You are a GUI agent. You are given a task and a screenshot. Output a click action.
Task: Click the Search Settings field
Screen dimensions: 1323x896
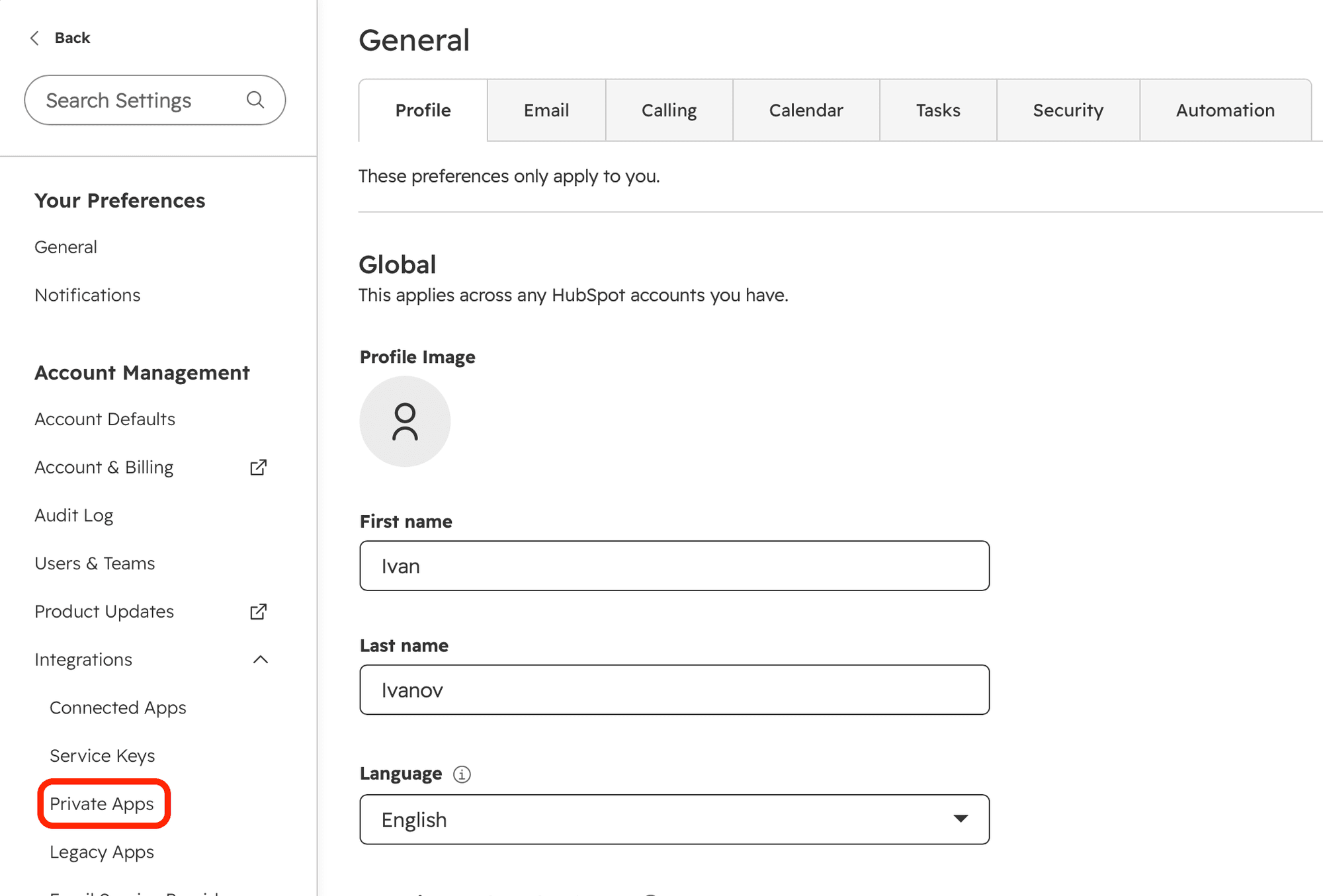click(155, 100)
